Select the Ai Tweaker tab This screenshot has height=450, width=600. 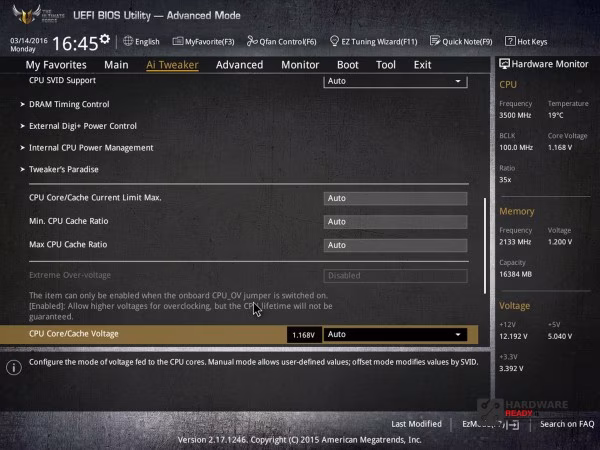click(x=172, y=65)
